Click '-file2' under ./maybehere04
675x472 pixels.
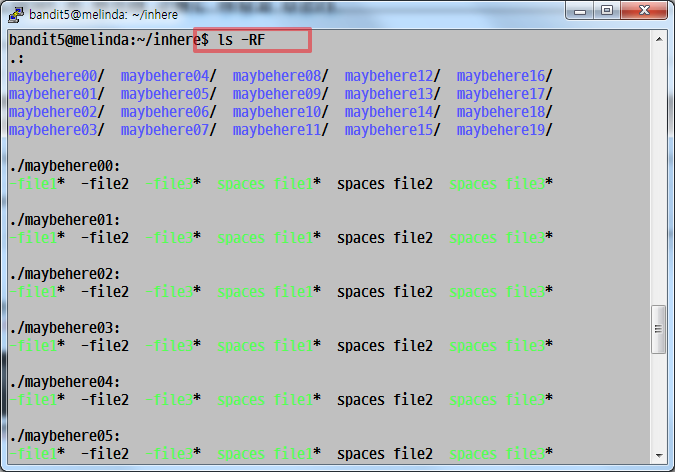pyautogui.click(x=105, y=400)
